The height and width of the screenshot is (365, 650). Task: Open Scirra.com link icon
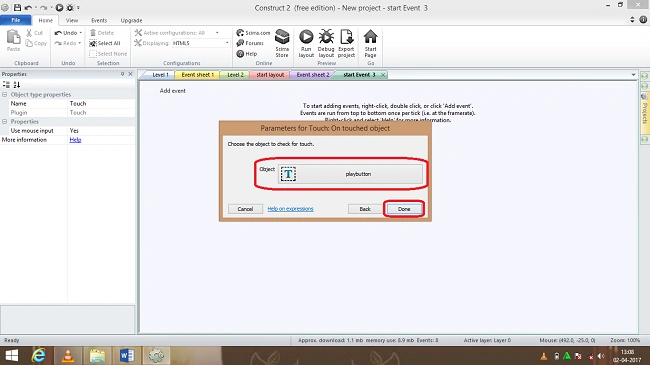coord(240,33)
